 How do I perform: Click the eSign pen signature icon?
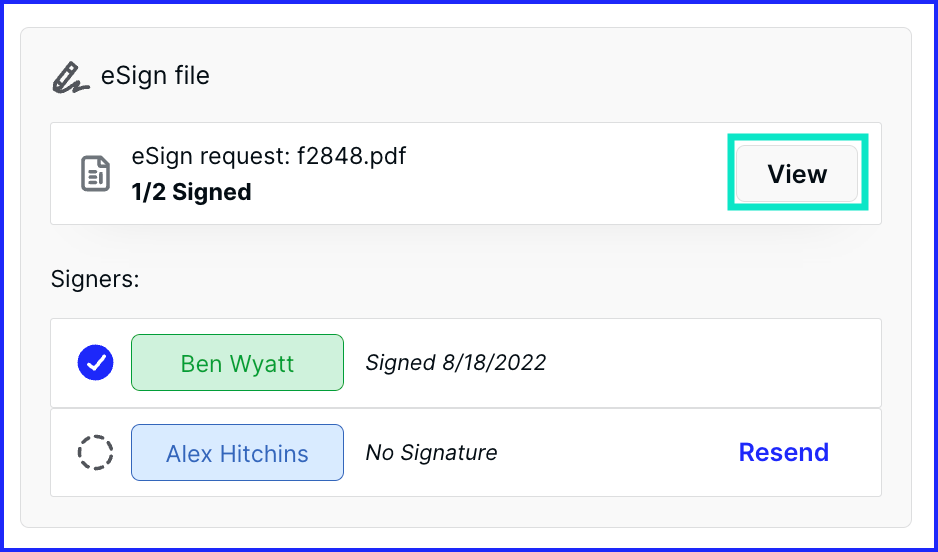(x=71, y=77)
